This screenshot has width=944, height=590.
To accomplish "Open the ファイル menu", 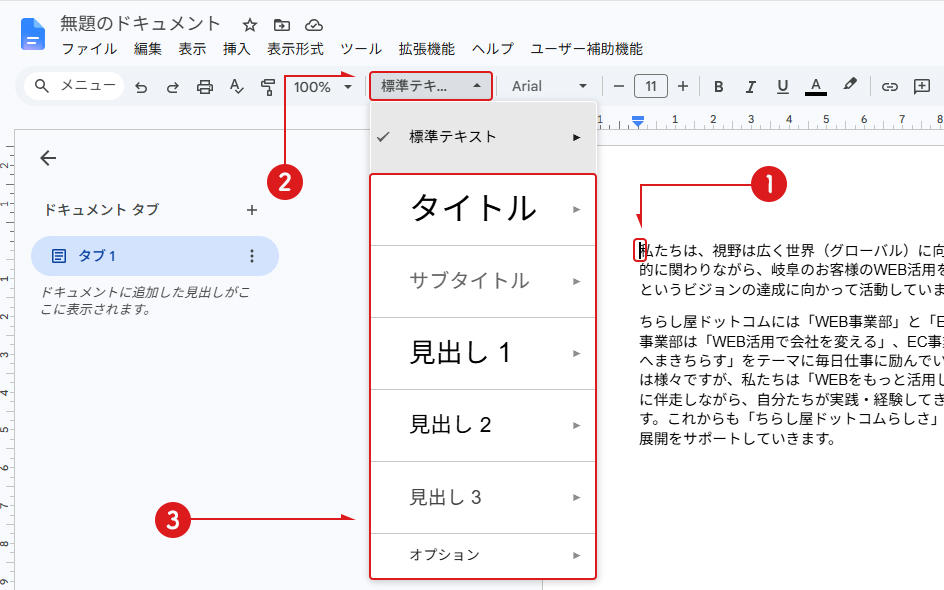I will tap(89, 49).
